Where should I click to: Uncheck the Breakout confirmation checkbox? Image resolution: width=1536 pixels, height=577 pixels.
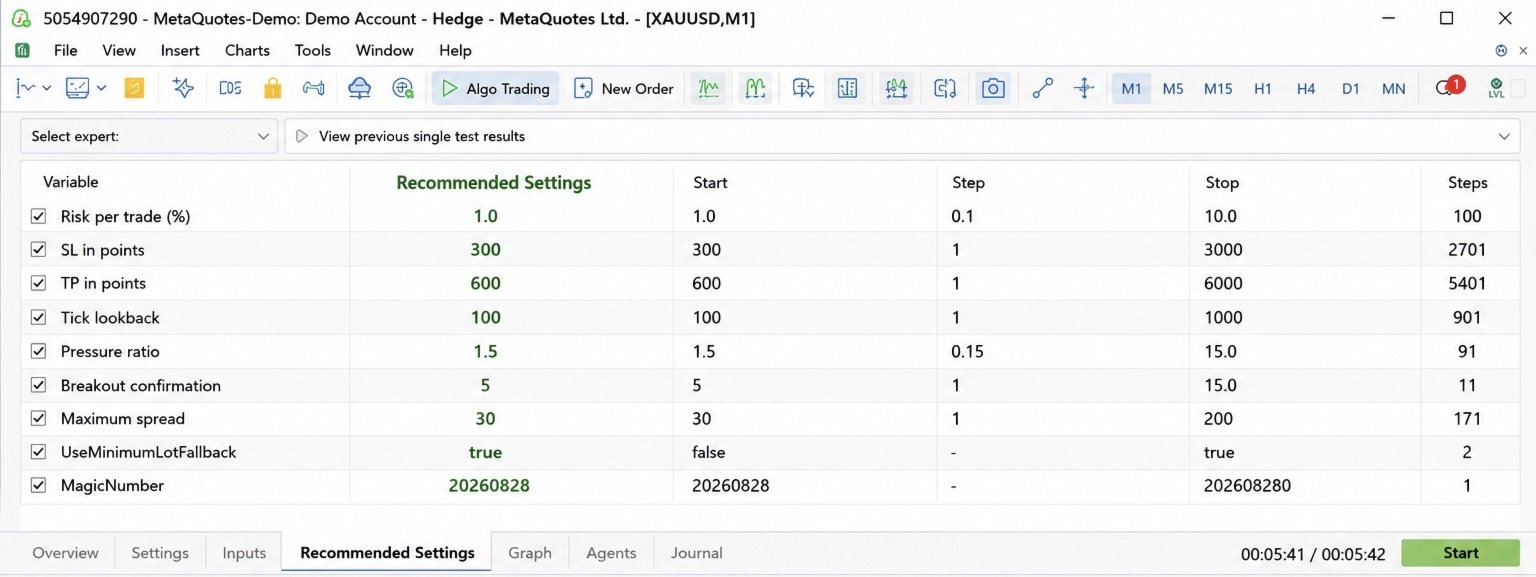point(39,385)
